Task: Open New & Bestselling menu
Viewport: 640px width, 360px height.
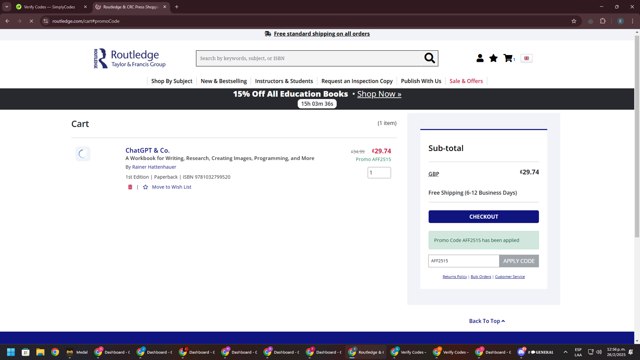Action: (224, 81)
